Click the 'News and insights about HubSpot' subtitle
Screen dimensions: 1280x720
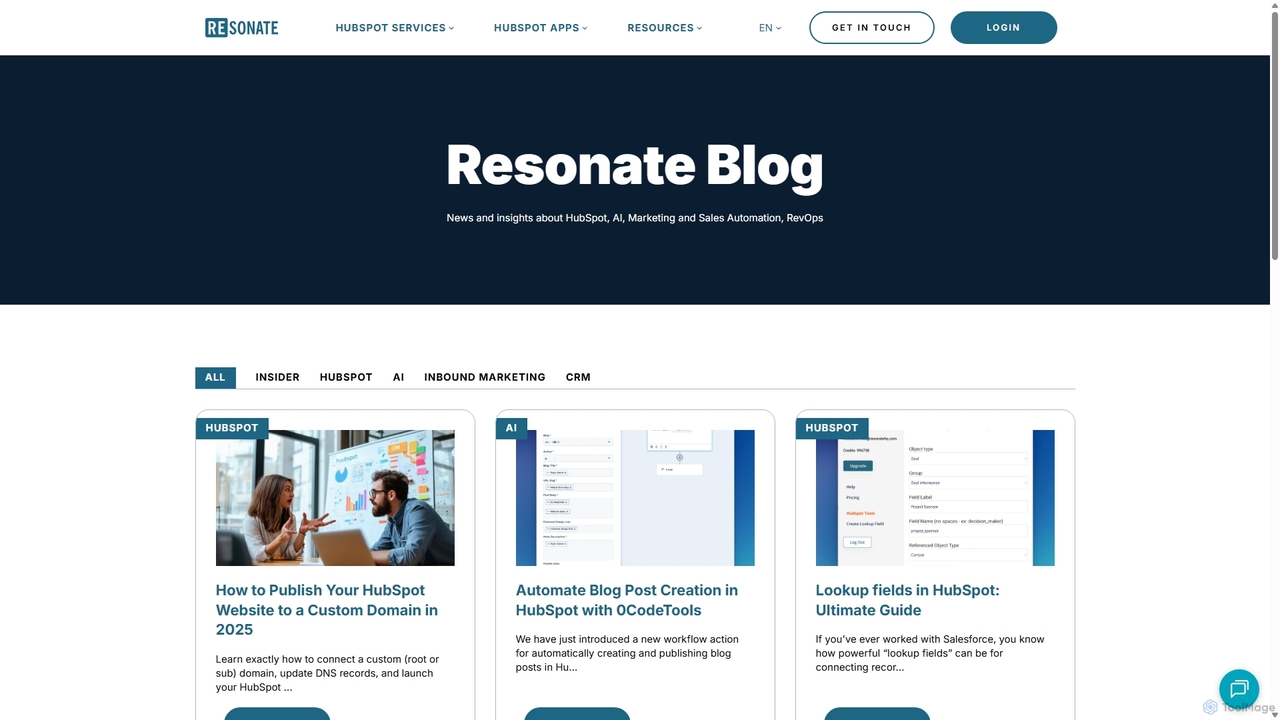[635, 218]
